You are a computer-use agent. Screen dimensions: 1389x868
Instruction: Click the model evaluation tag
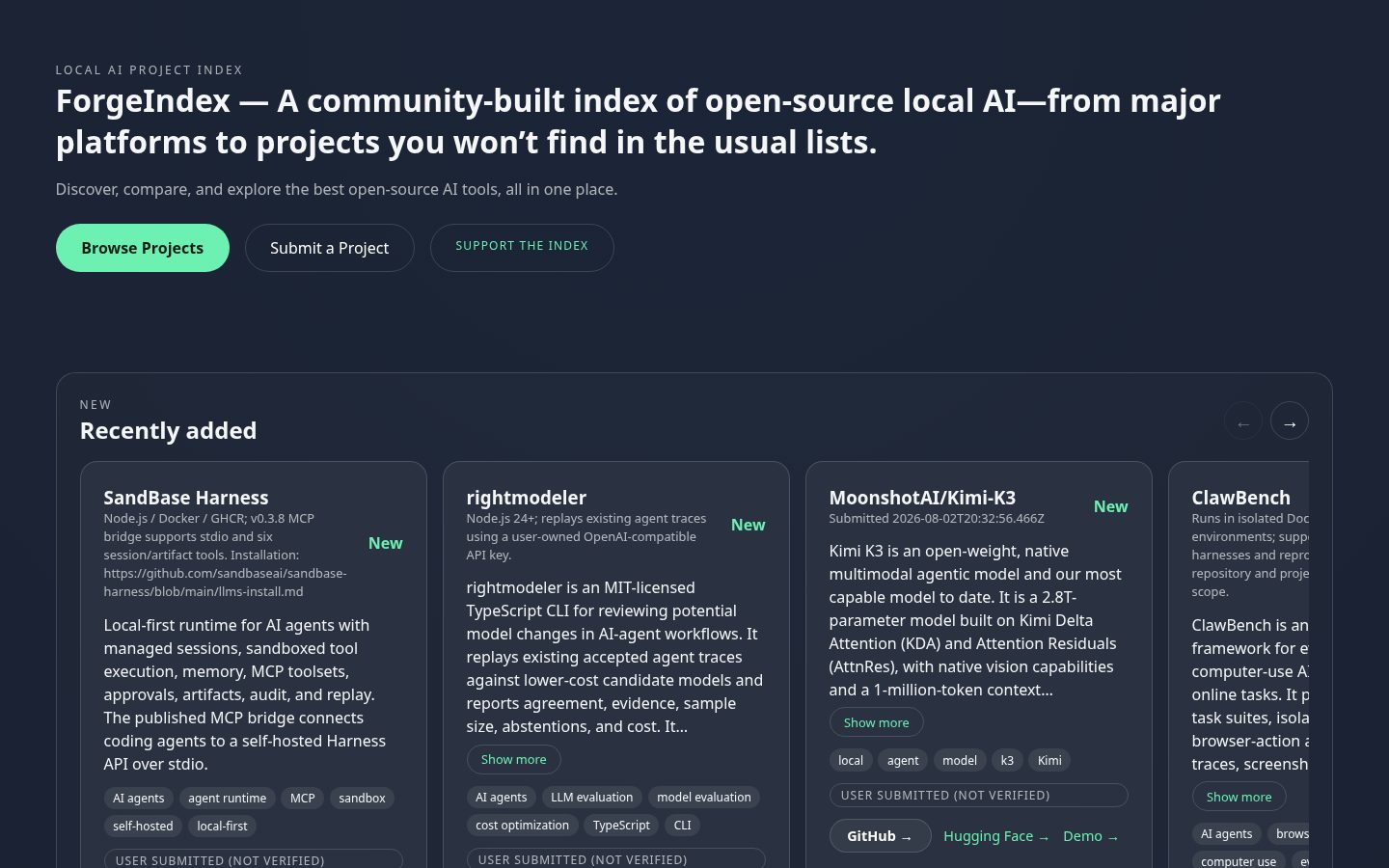(x=704, y=797)
